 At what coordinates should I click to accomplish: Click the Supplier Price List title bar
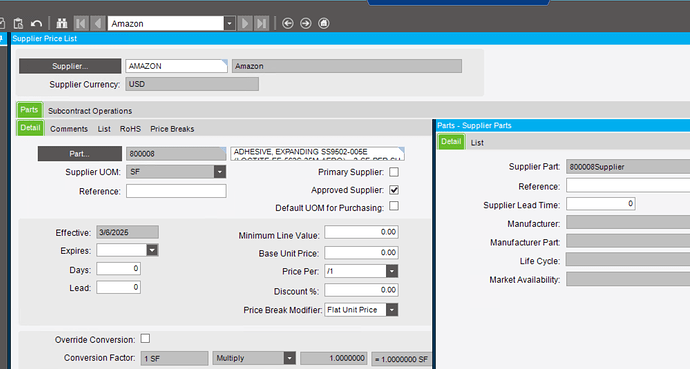click(x=350, y=38)
